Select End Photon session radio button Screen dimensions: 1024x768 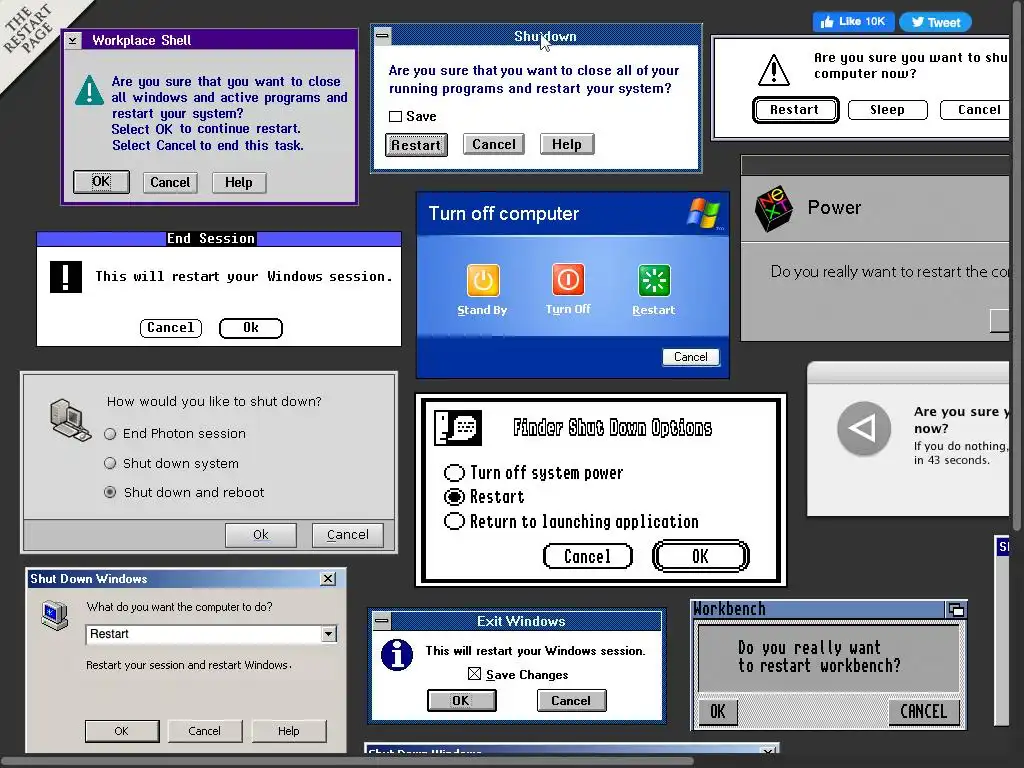click(110, 434)
